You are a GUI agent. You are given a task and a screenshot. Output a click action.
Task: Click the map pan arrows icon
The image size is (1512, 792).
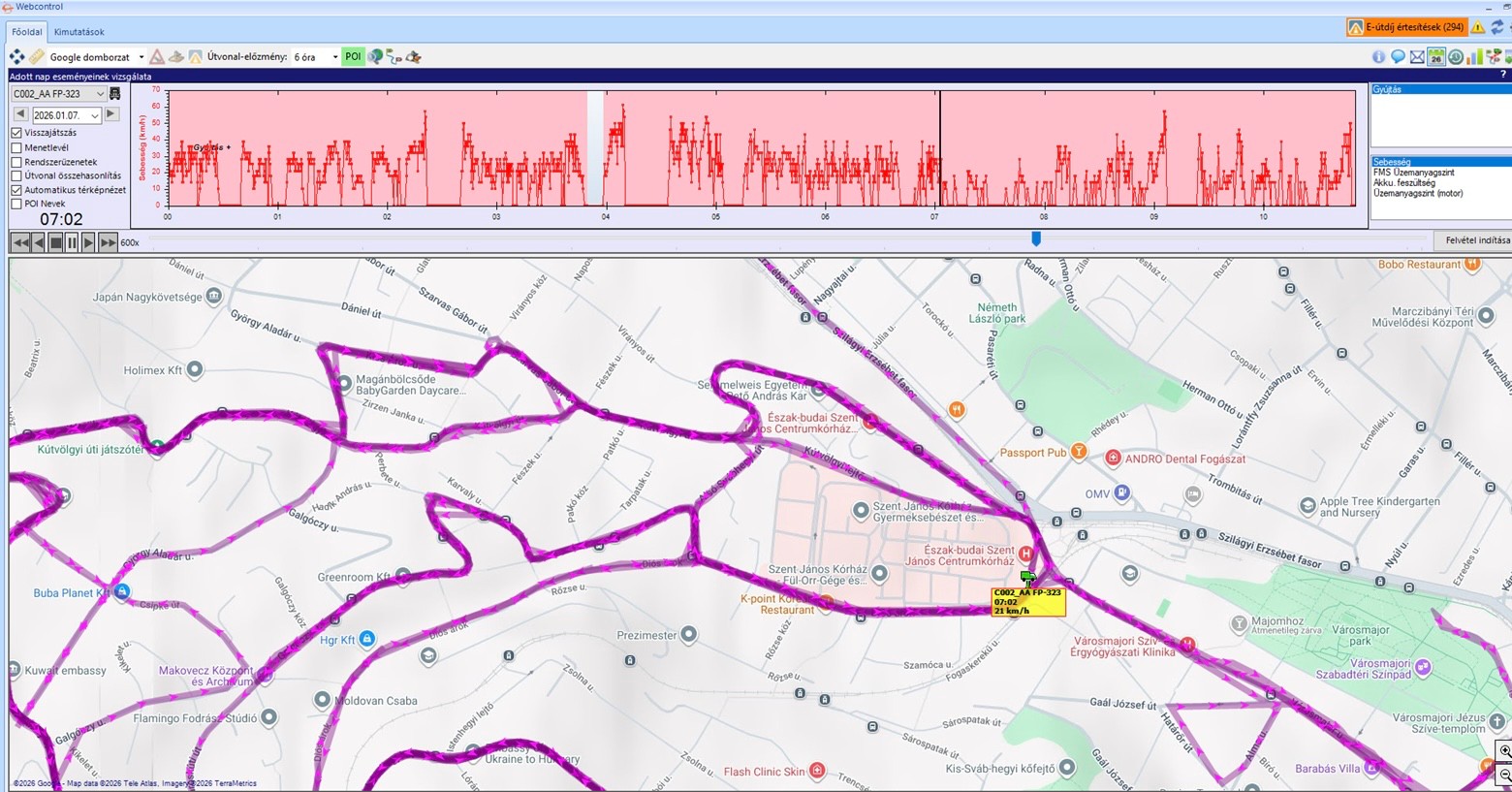(x=16, y=57)
